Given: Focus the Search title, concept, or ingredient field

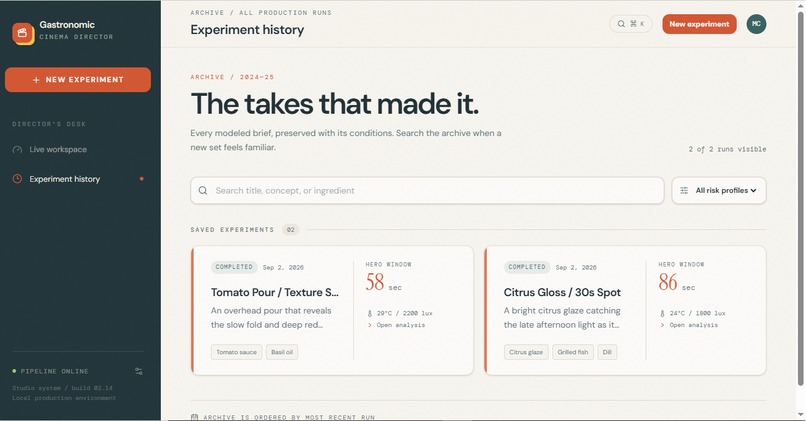Looking at the screenshot, I should (x=427, y=190).
